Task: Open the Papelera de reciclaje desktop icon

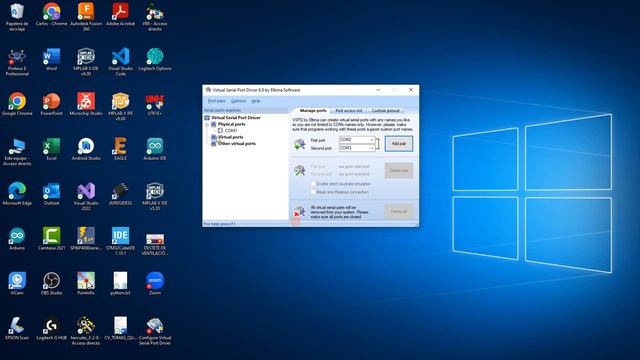Action: pyautogui.click(x=17, y=17)
